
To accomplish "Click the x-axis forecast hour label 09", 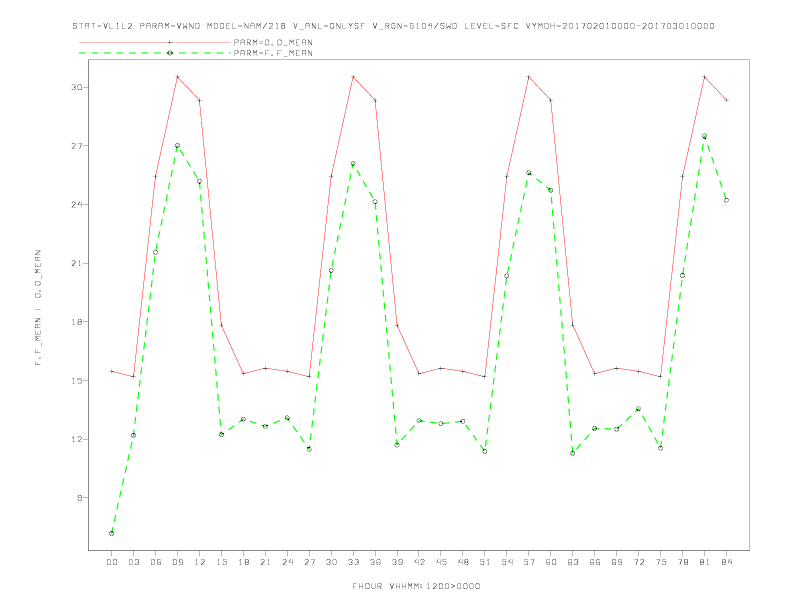I will coord(177,562).
